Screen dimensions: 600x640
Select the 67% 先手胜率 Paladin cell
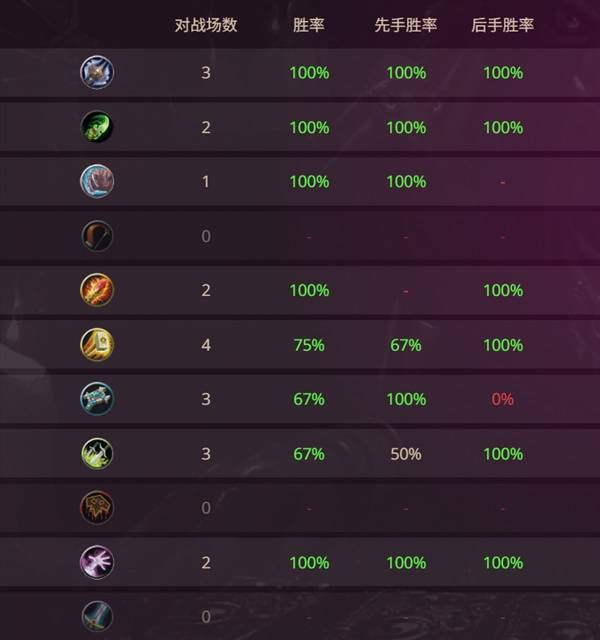(x=405, y=345)
